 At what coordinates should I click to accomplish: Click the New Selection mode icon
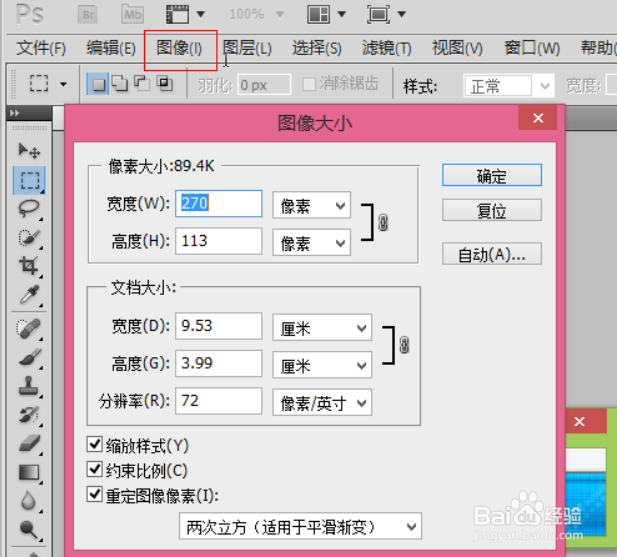point(98,83)
